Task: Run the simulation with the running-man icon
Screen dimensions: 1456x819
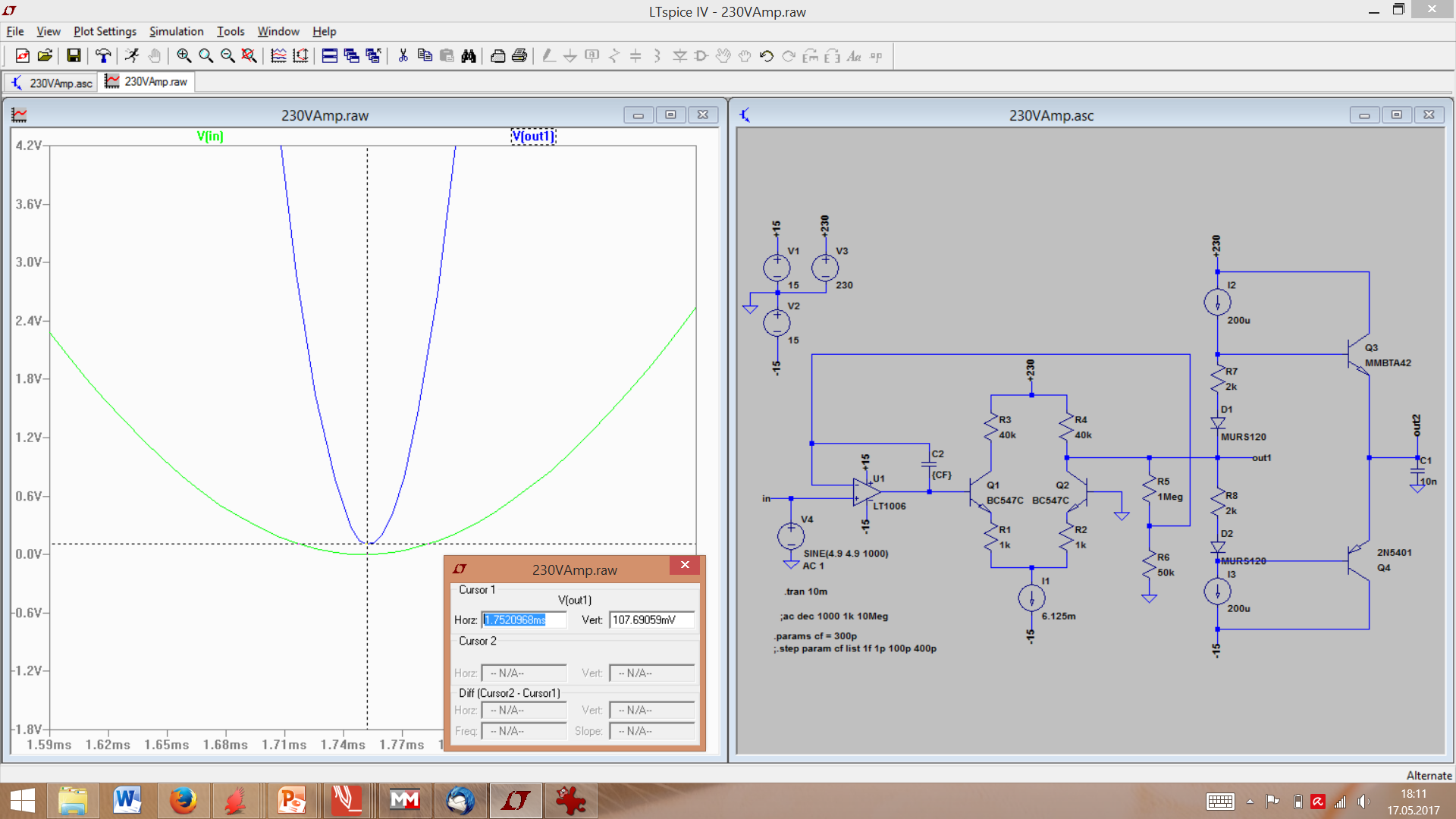Action: [x=132, y=55]
